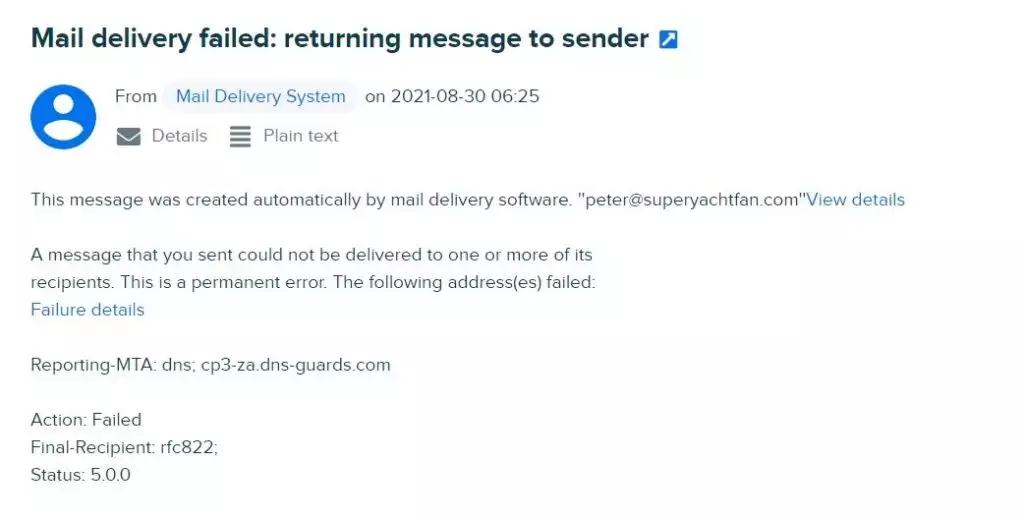The width and height of the screenshot is (1024, 520).
Task: Click the Mail delivery failed subject heading
Action: [340, 39]
